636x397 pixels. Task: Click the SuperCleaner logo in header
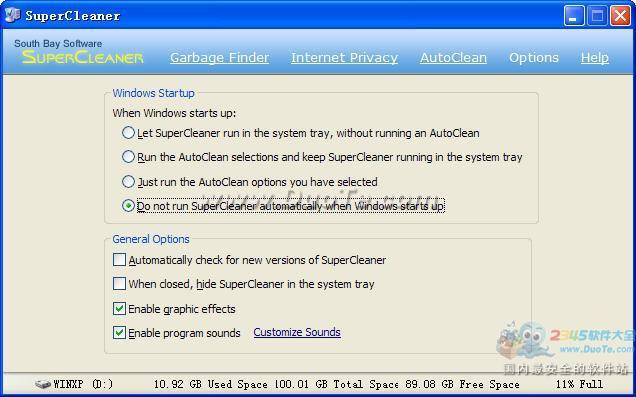click(83, 57)
